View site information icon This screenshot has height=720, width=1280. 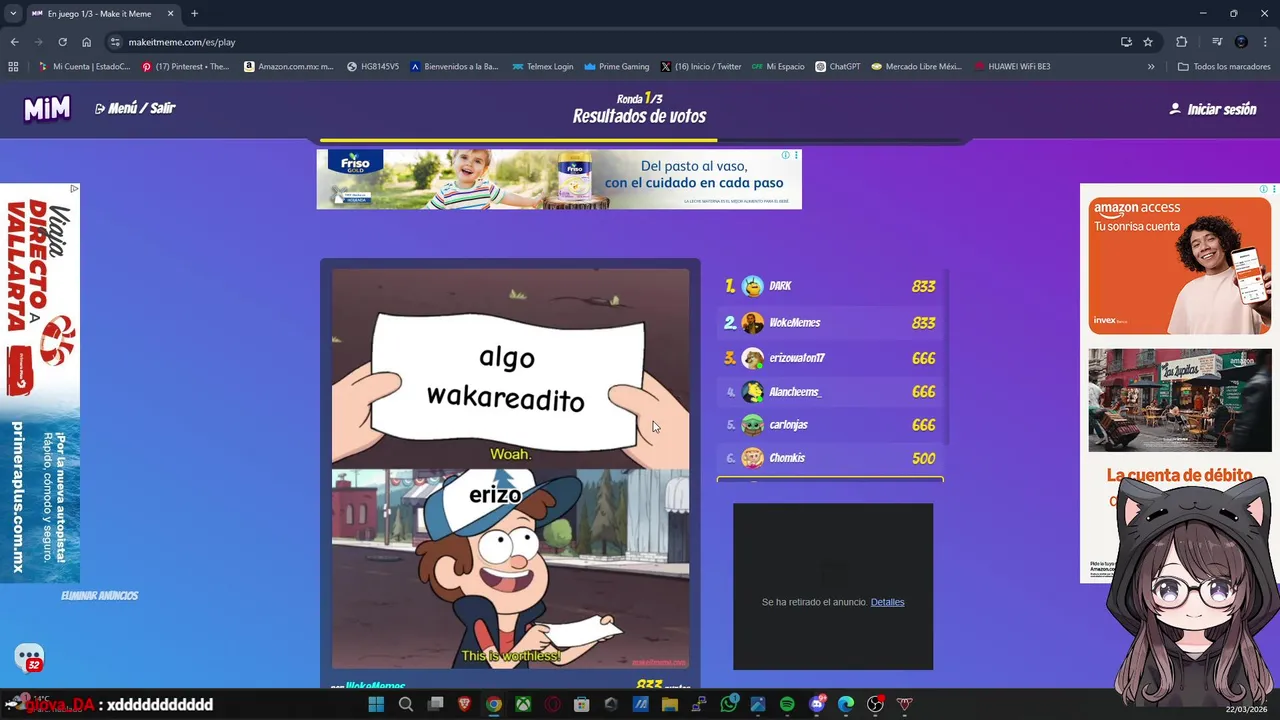tap(115, 42)
